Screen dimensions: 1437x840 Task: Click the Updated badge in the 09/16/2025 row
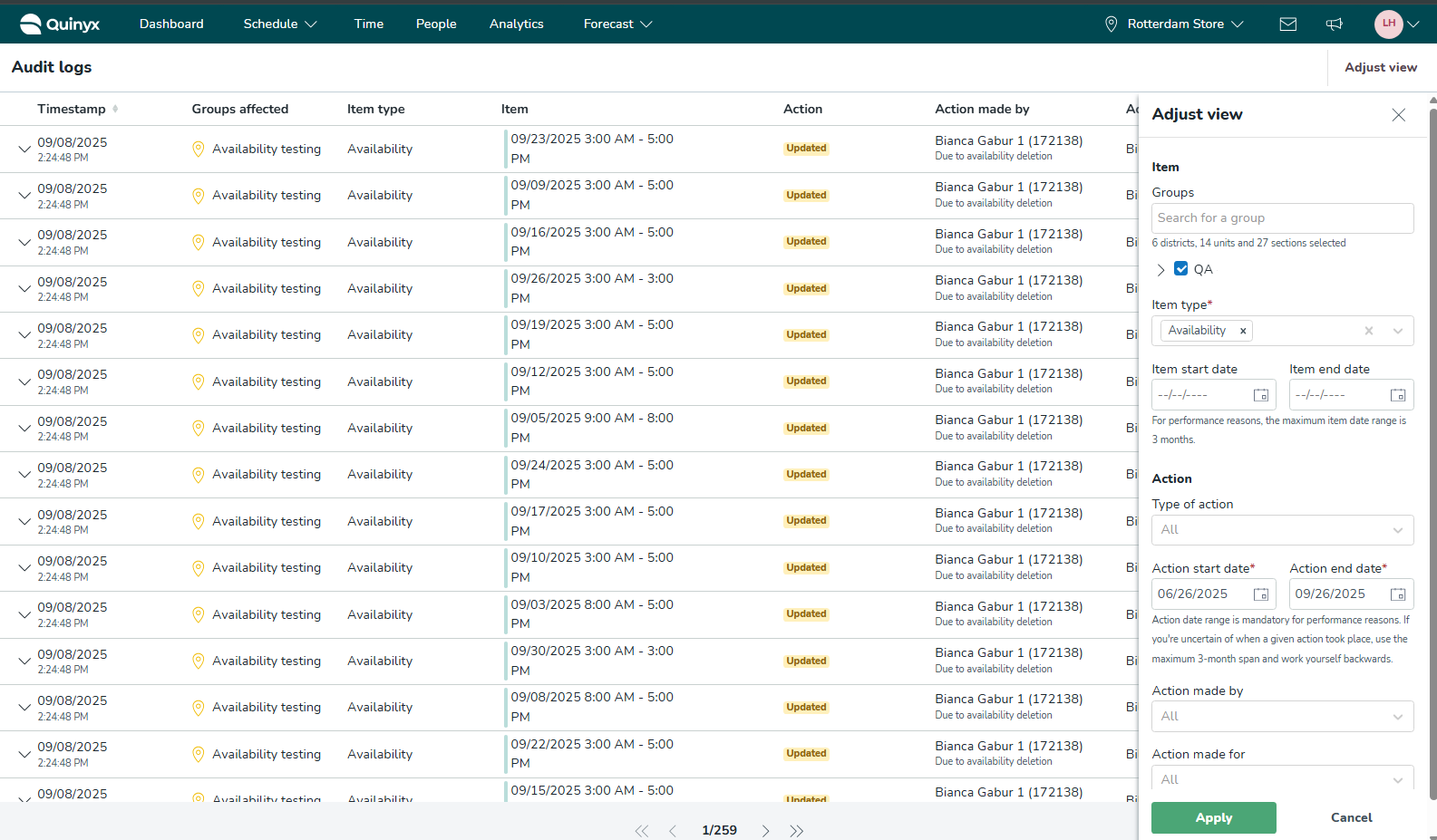(806, 242)
